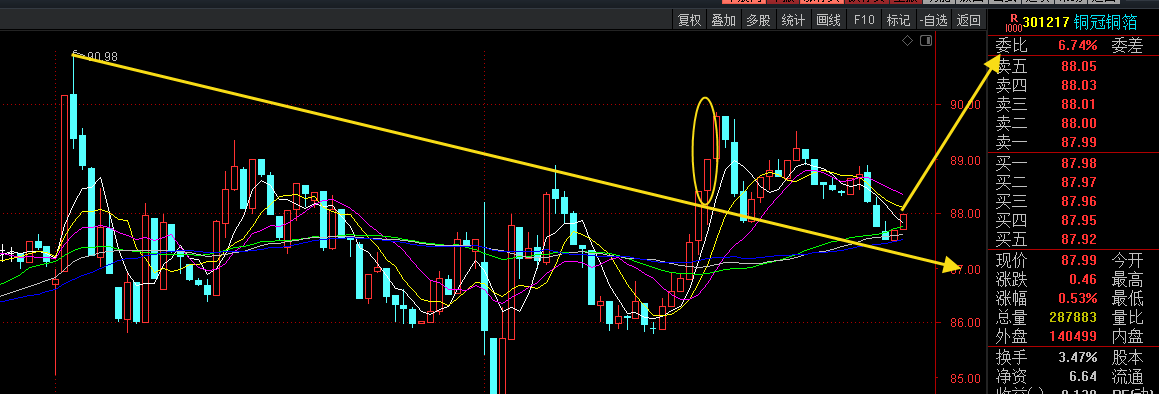Select the 卖五 row price 88.05
The width and height of the screenshot is (1159, 394).
tap(1078, 67)
